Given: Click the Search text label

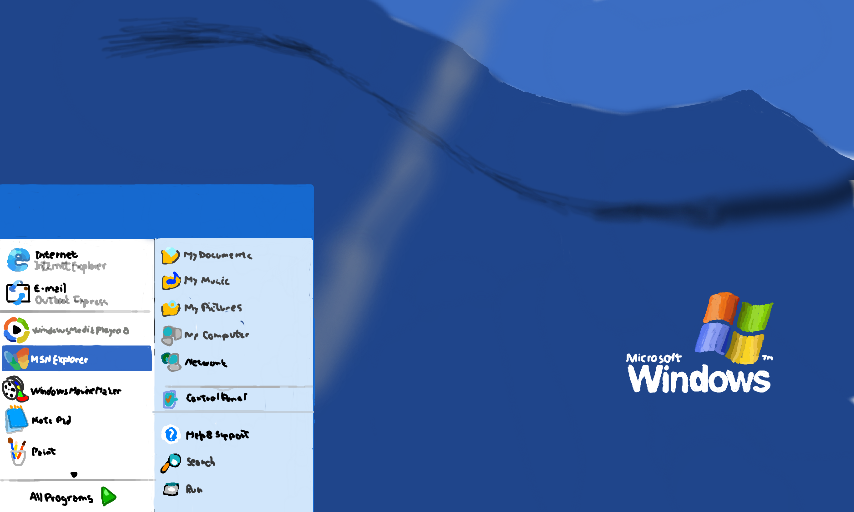Looking at the screenshot, I should click(x=200, y=462).
